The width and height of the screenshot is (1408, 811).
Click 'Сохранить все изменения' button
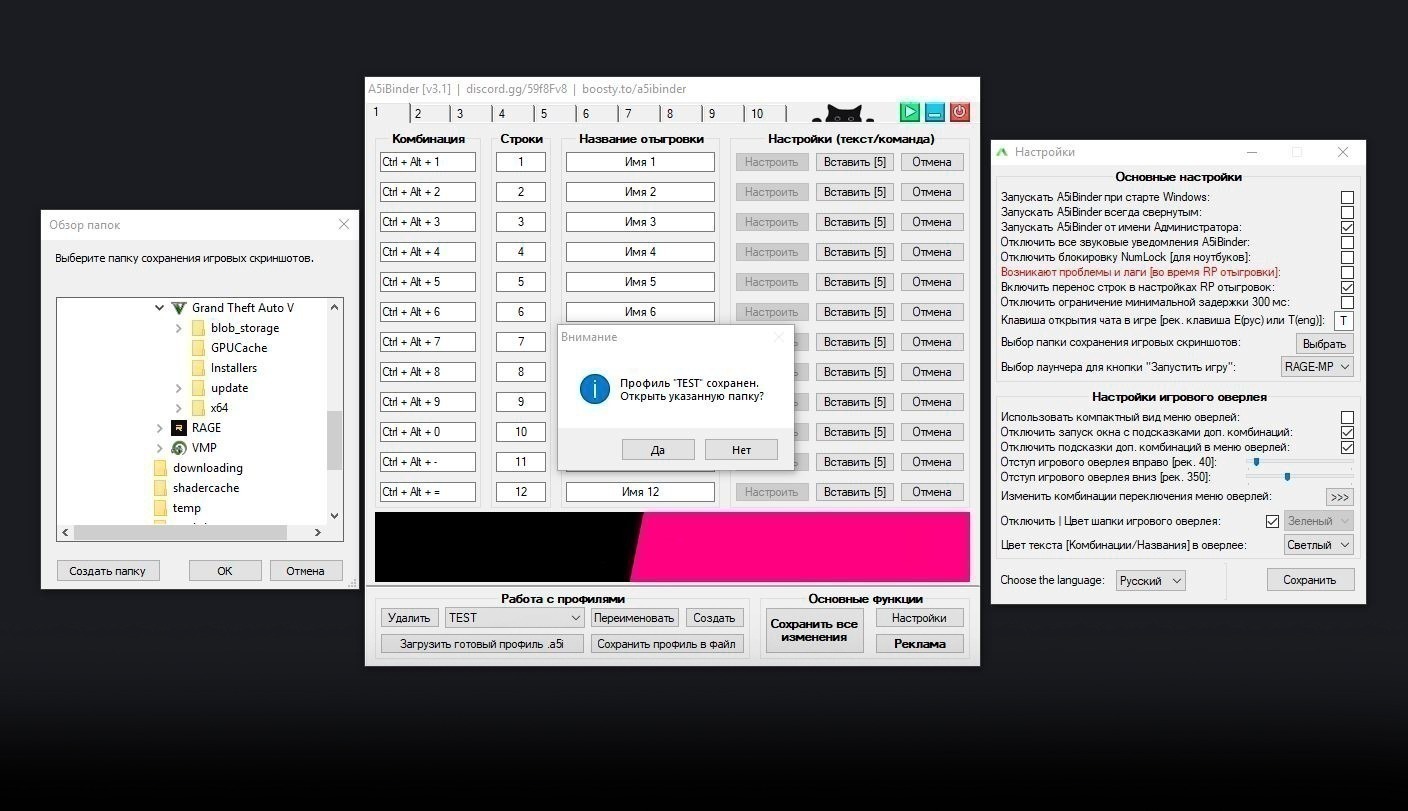[814, 631]
